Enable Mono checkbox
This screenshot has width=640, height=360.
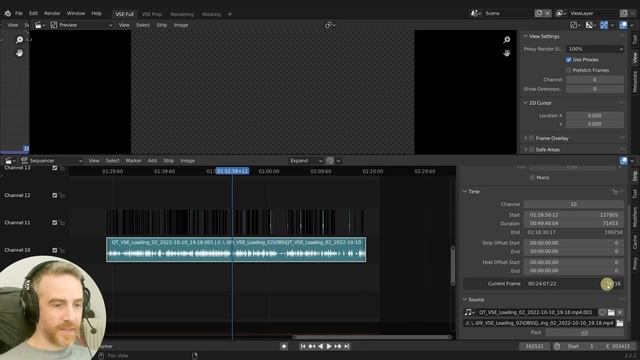coord(532,178)
